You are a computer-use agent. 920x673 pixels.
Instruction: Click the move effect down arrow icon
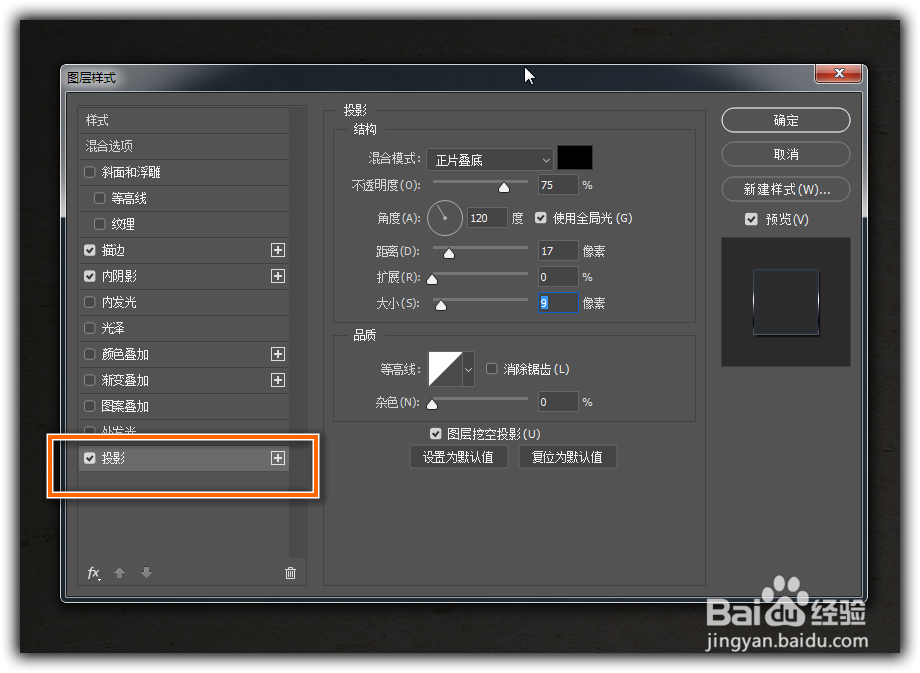(146, 573)
